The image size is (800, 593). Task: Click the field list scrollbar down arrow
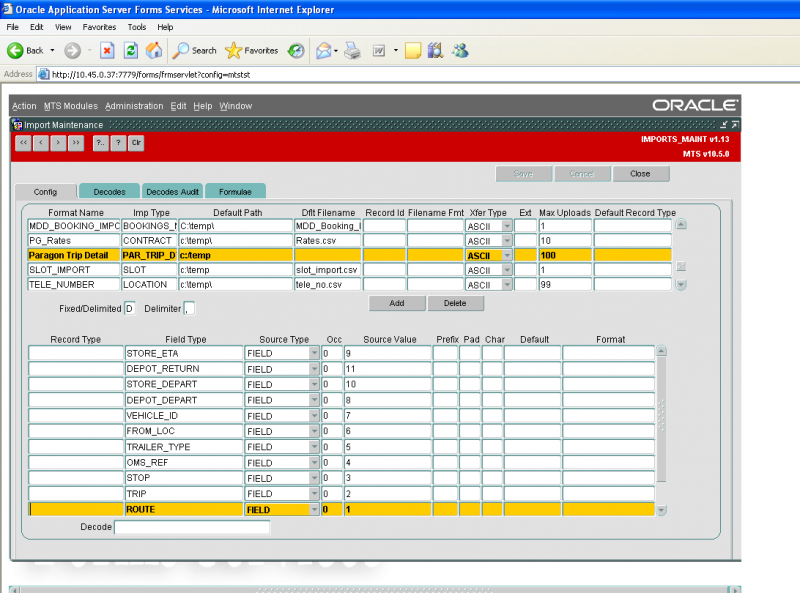(x=661, y=510)
